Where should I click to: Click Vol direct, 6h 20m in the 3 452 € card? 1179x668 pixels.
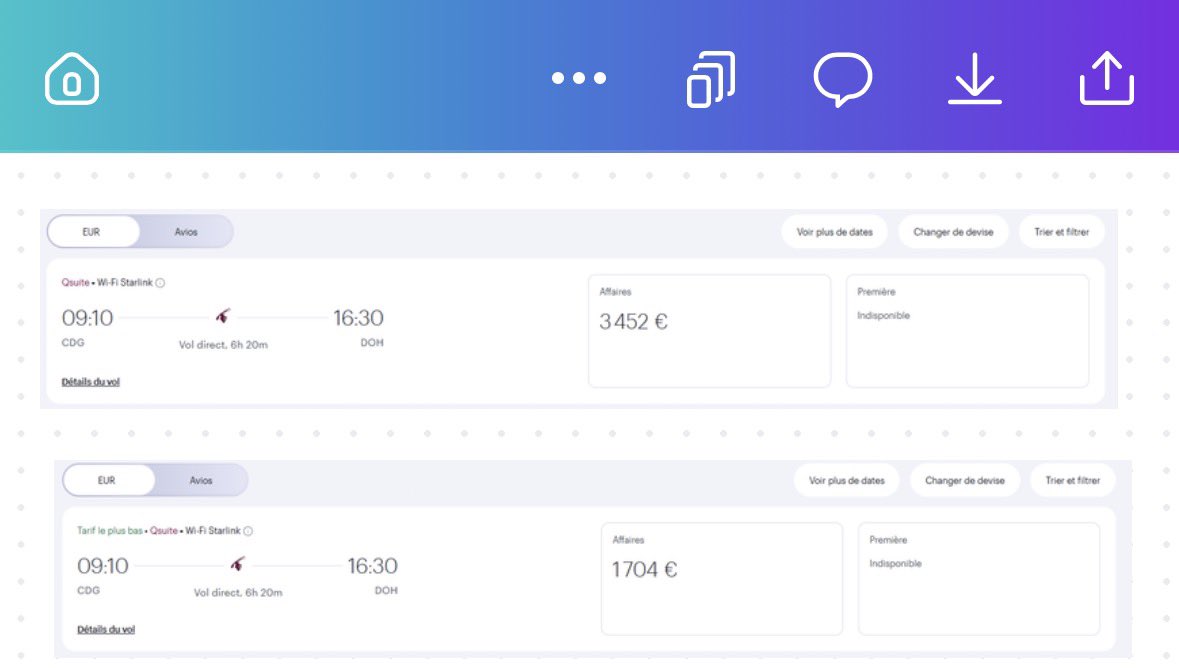click(223, 345)
